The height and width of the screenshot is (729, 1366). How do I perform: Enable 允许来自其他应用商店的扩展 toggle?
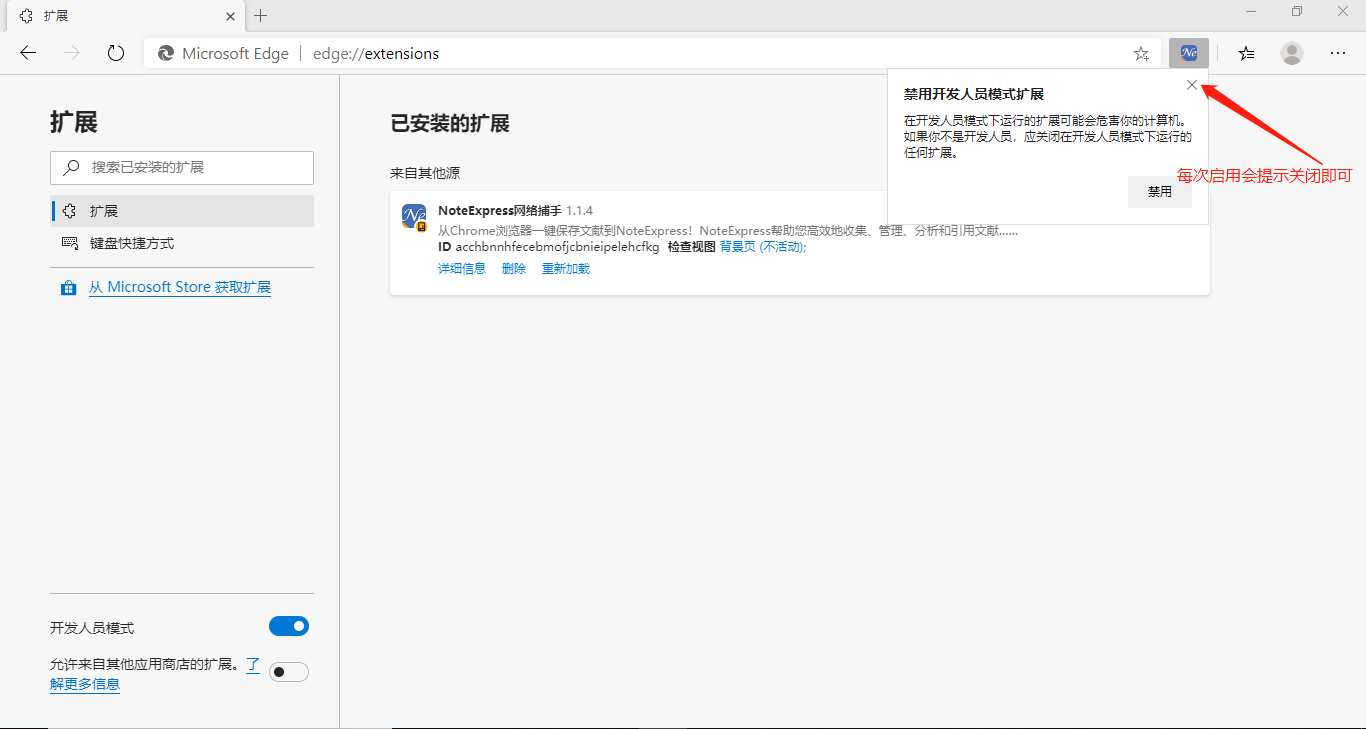tap(289, 672)
